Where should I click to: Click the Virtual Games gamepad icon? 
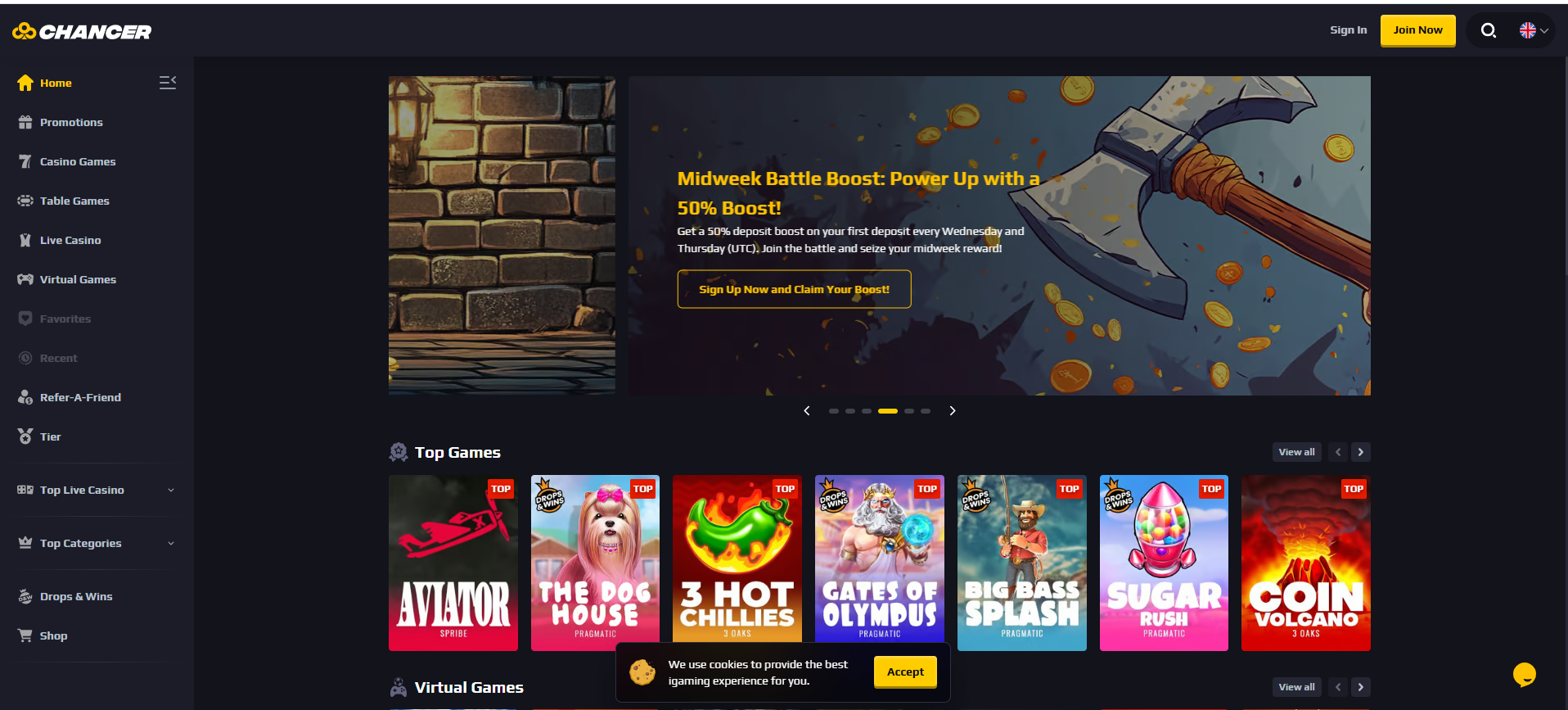coord(25,279)
